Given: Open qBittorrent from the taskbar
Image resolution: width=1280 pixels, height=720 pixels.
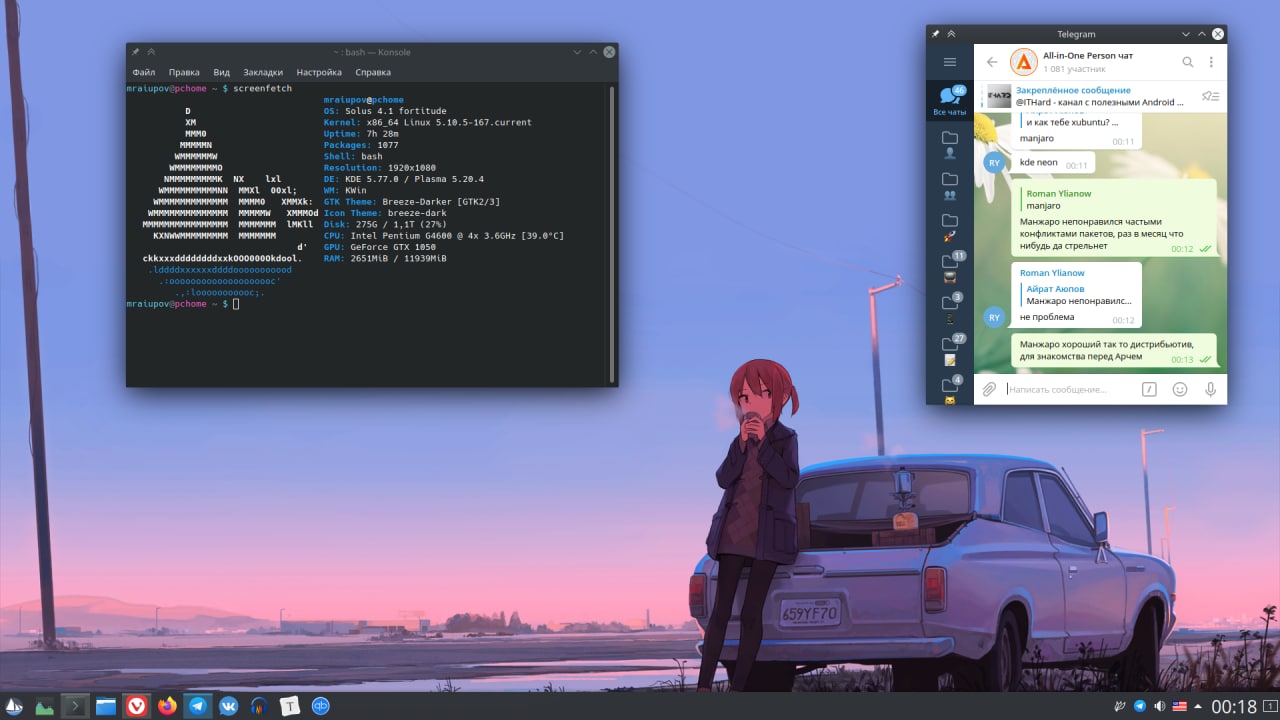Looking at the screenshot, I should pyautogui.click(x=321, y=706).
